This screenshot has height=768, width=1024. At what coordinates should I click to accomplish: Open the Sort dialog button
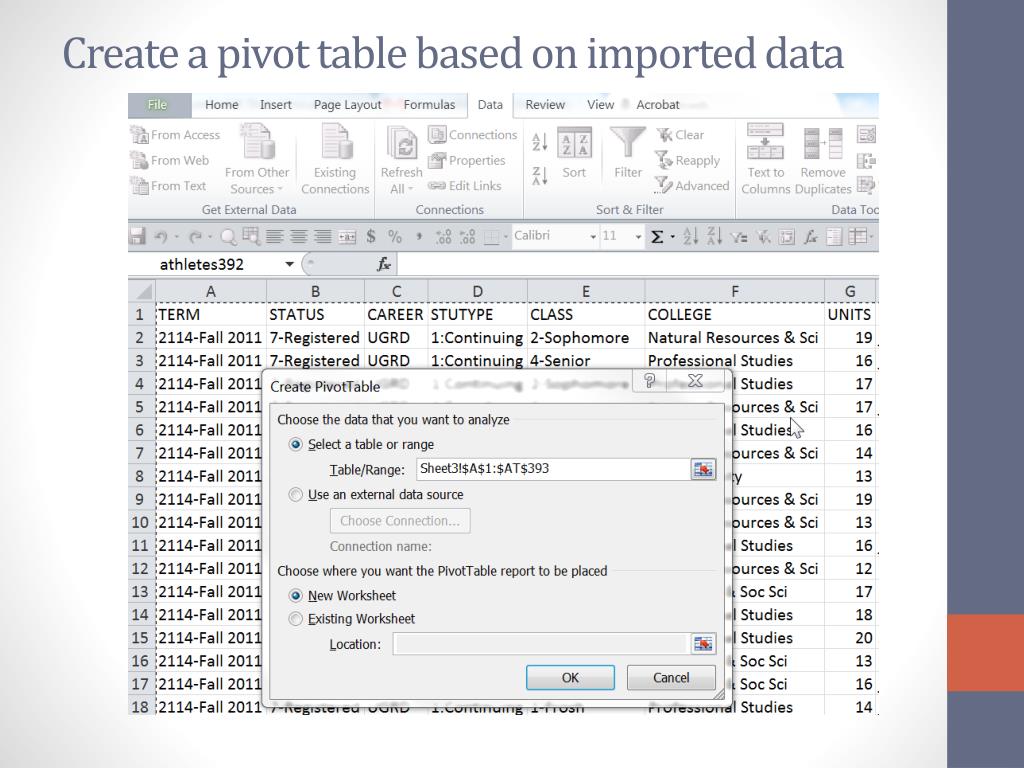point(574,152)
